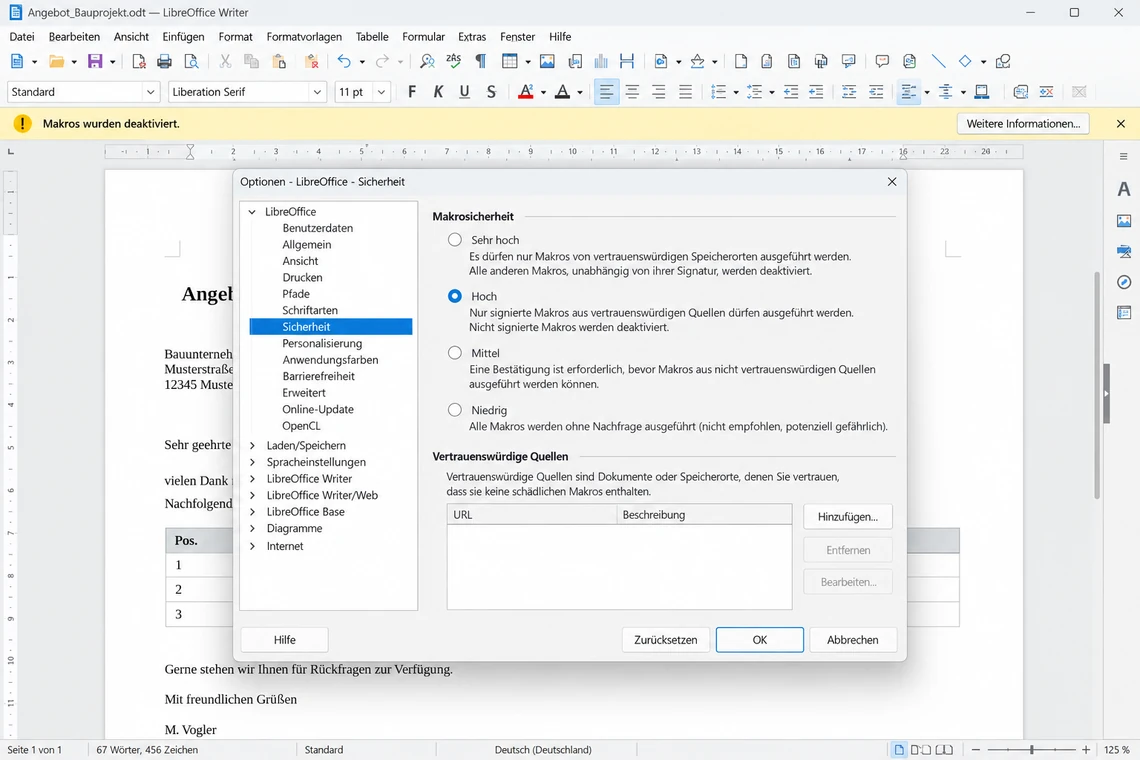Click the OK button in options dialog
The image size is (1140, 760).
pyautogui.click(x=760, y=640)
